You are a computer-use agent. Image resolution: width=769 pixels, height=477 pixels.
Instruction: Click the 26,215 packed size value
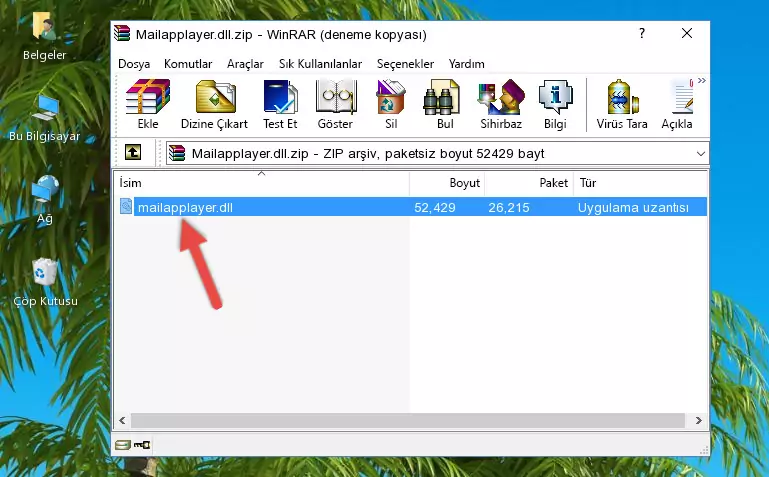pos(509,207)
